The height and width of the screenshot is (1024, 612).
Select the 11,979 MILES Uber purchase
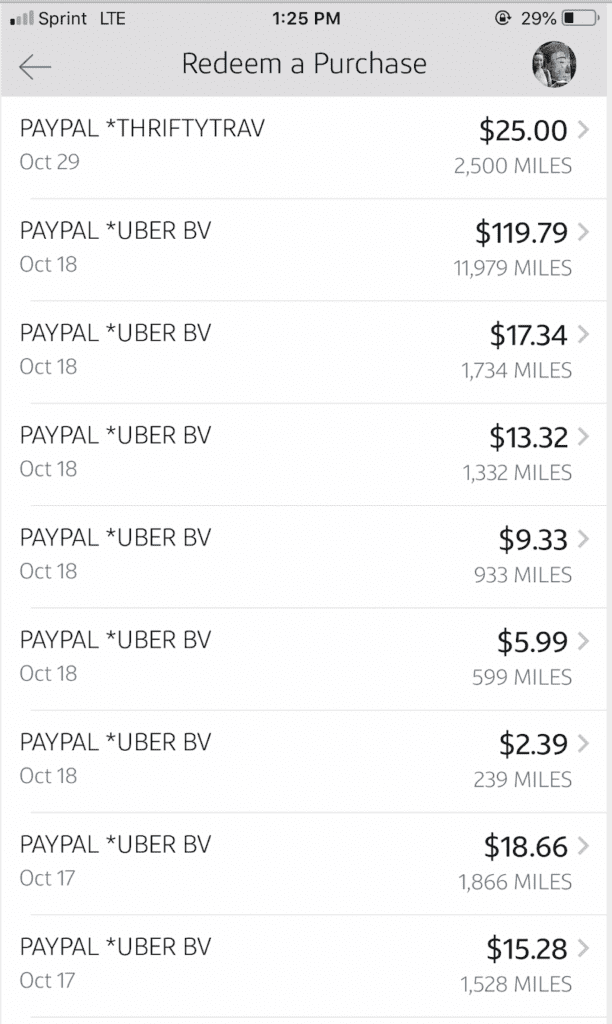(x=304, y=250)
